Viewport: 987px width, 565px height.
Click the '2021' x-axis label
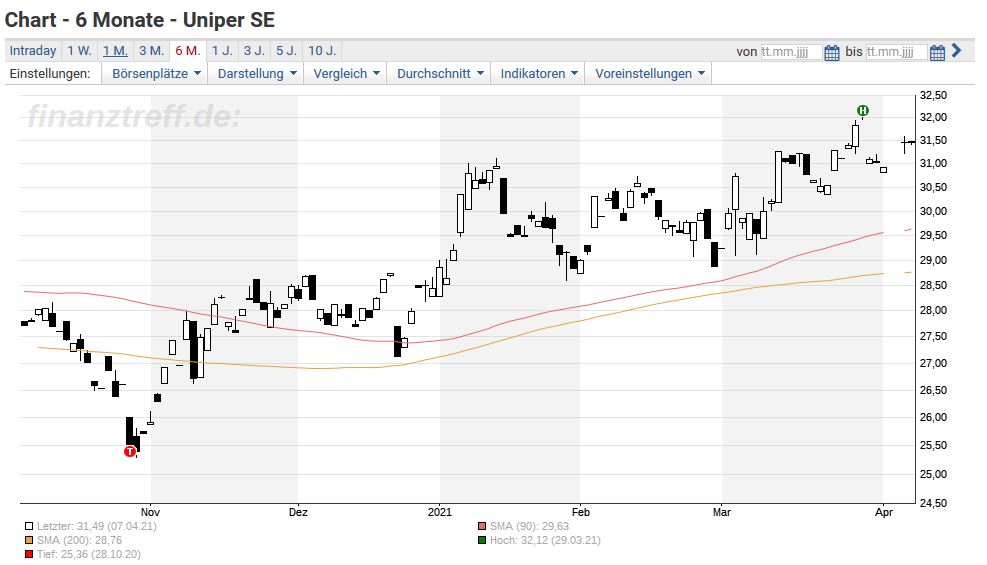(x=440, y=512)
